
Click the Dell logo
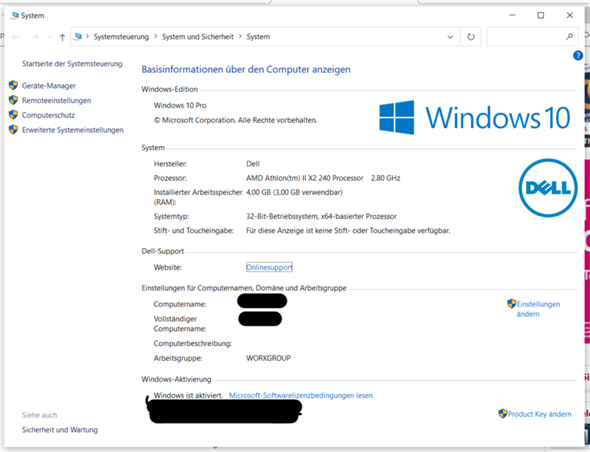tap(548, 187)
